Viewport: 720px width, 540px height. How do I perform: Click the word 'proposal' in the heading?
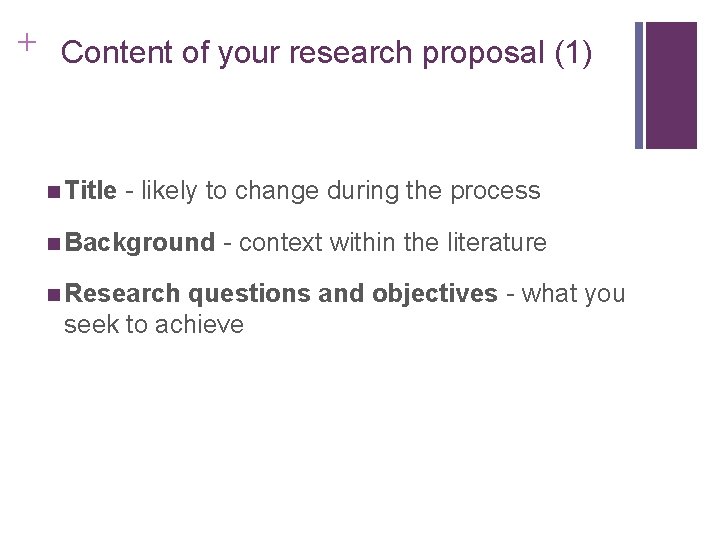[x=483, y=54]
